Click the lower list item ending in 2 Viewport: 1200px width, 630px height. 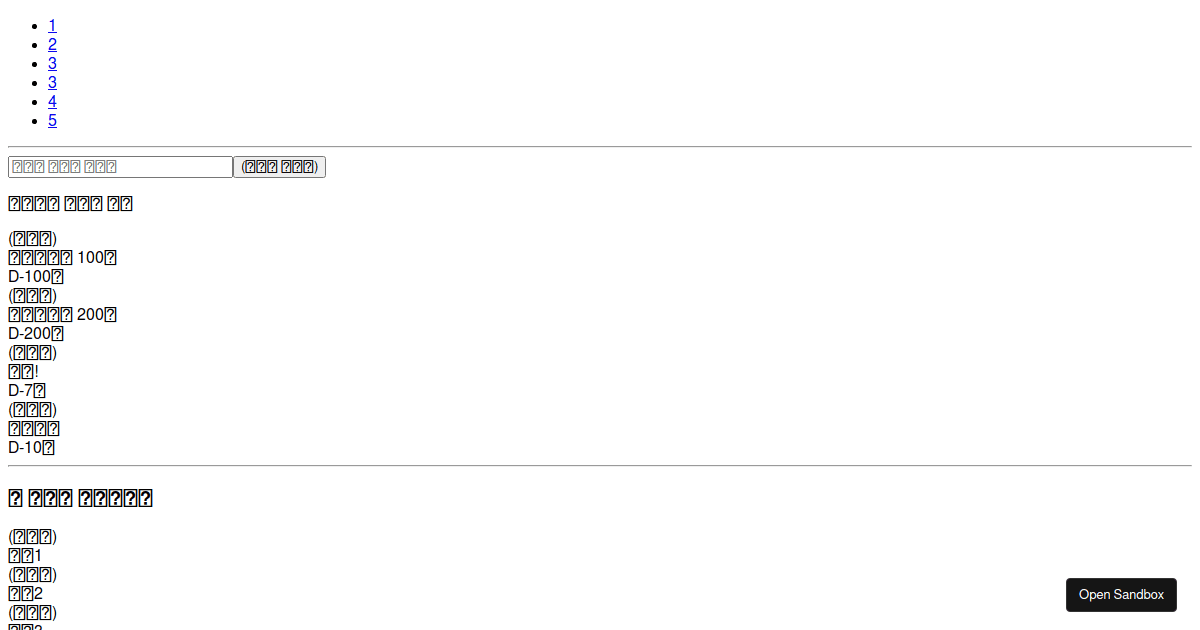tap(25, 594)
